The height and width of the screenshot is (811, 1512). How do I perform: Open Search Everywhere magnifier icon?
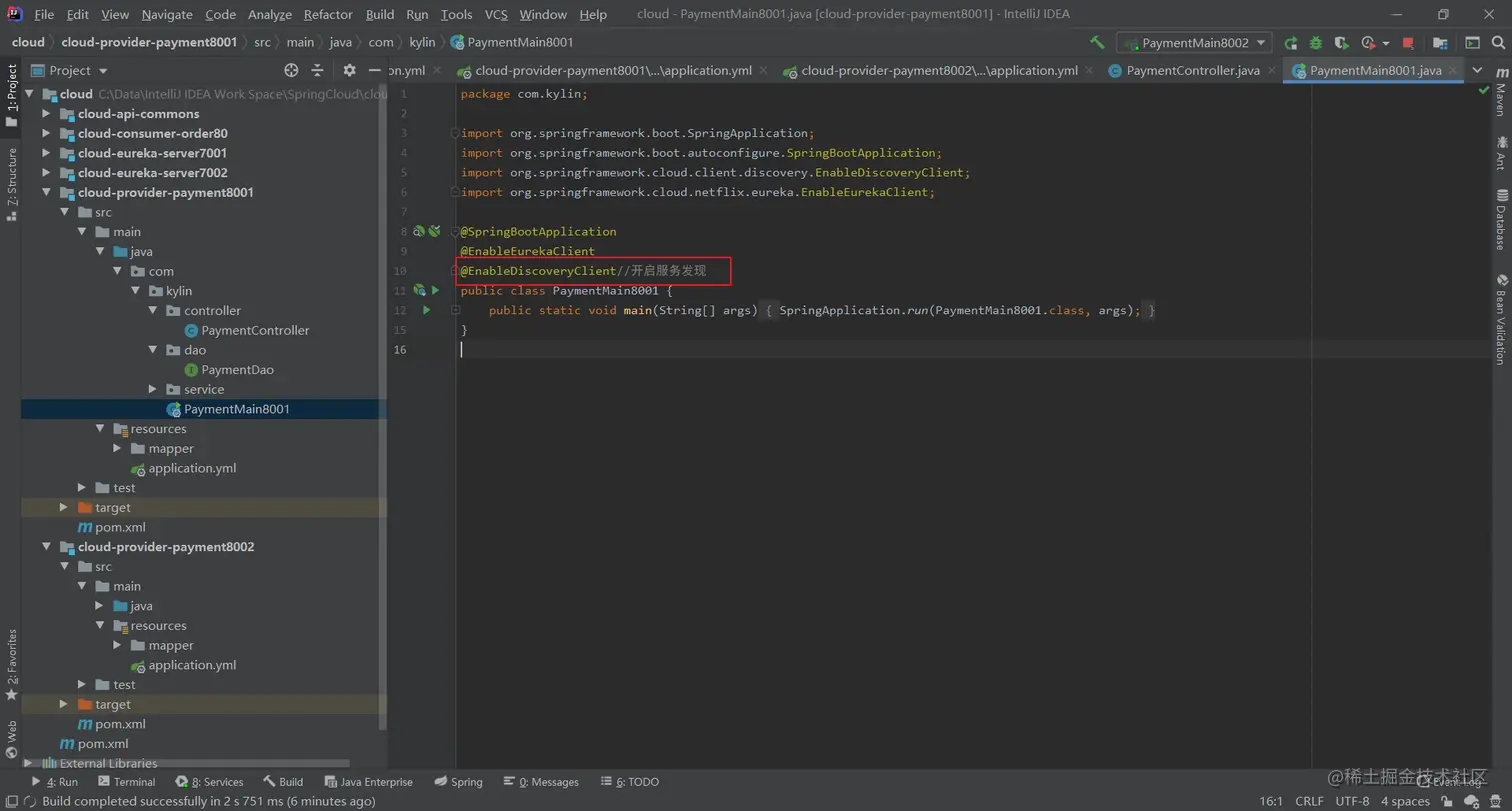coord(1497,43)
